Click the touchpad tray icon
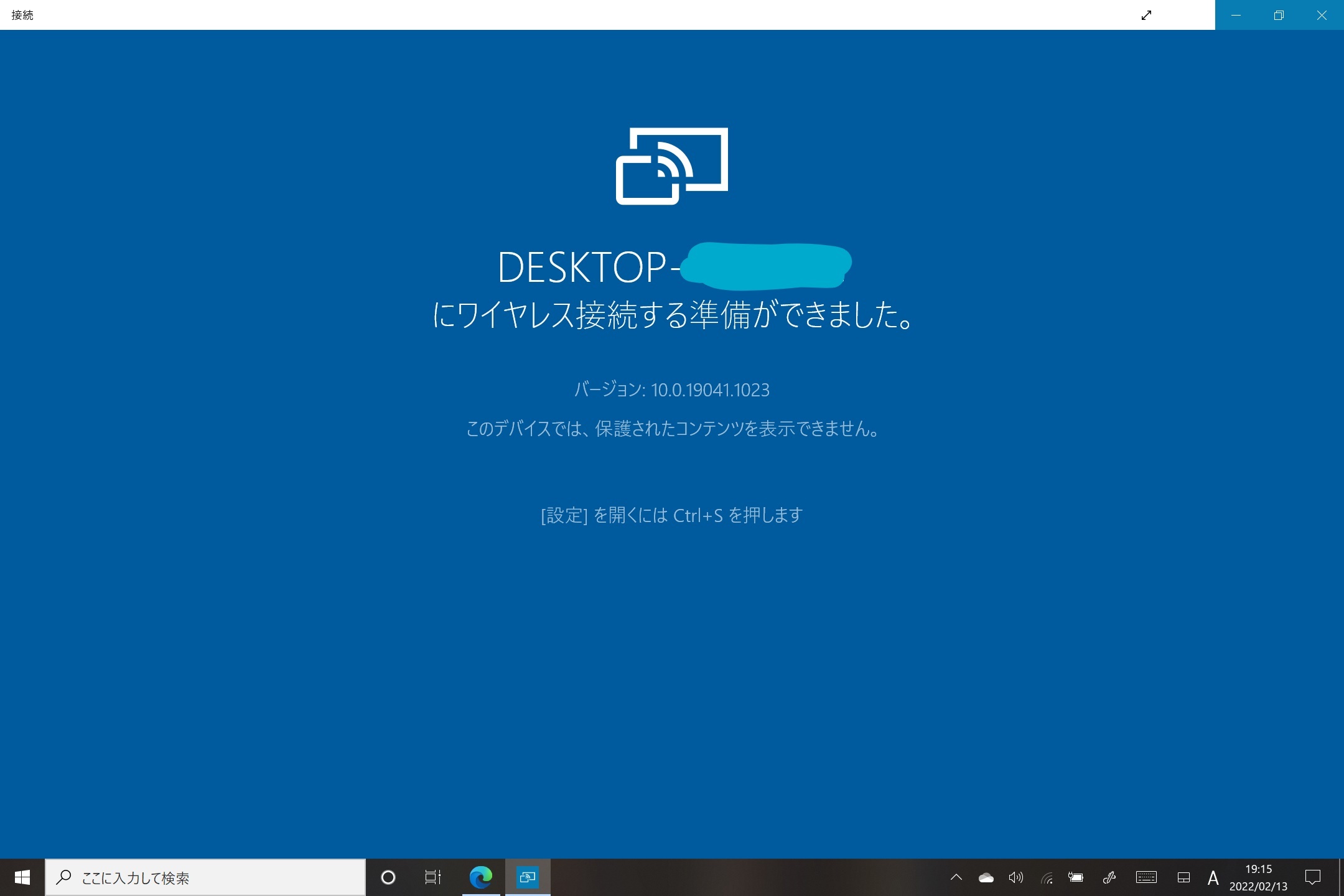Viewport: 1344px width, 896px height. click(1183, 878)
